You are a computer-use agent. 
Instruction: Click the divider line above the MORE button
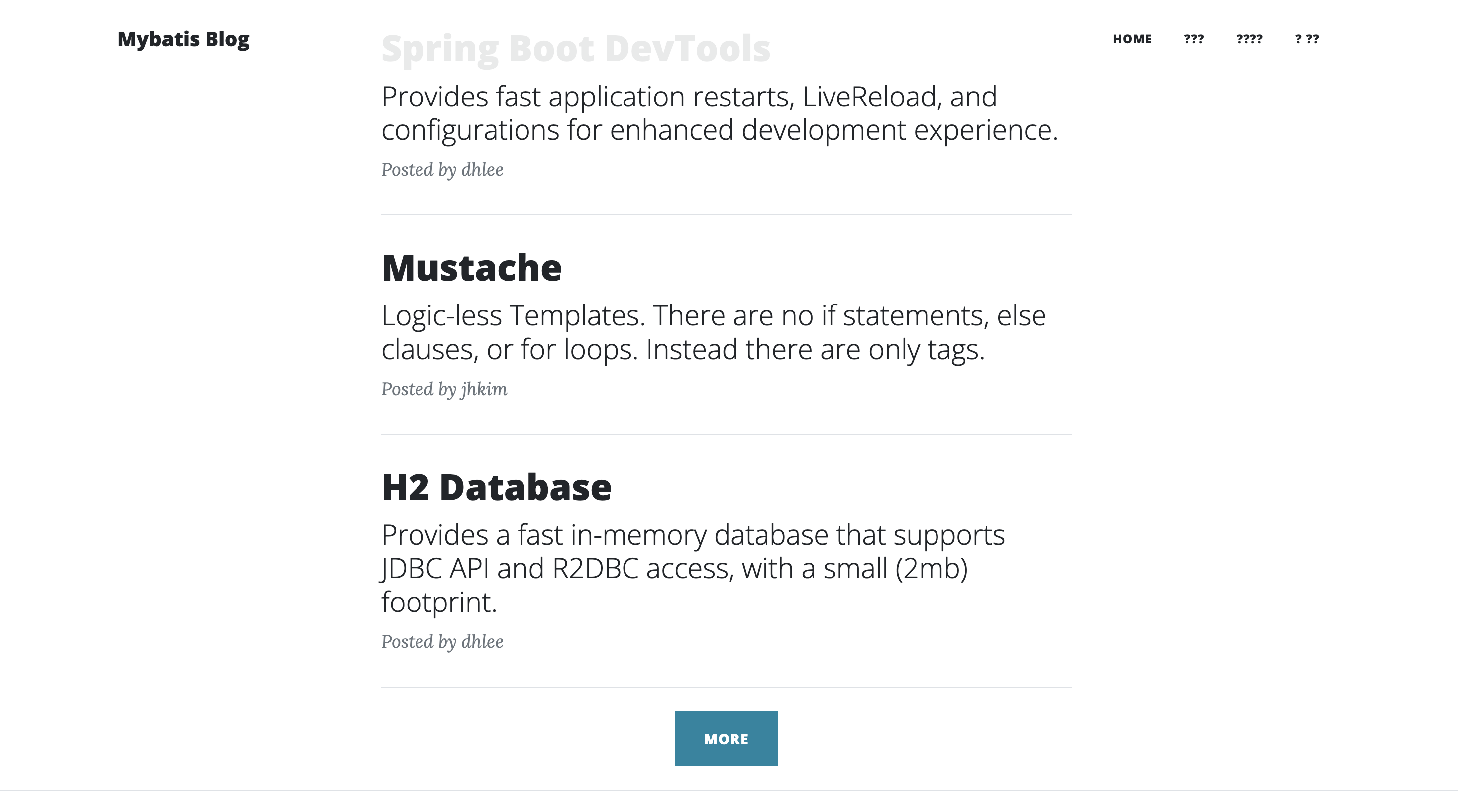pos(726,687)
